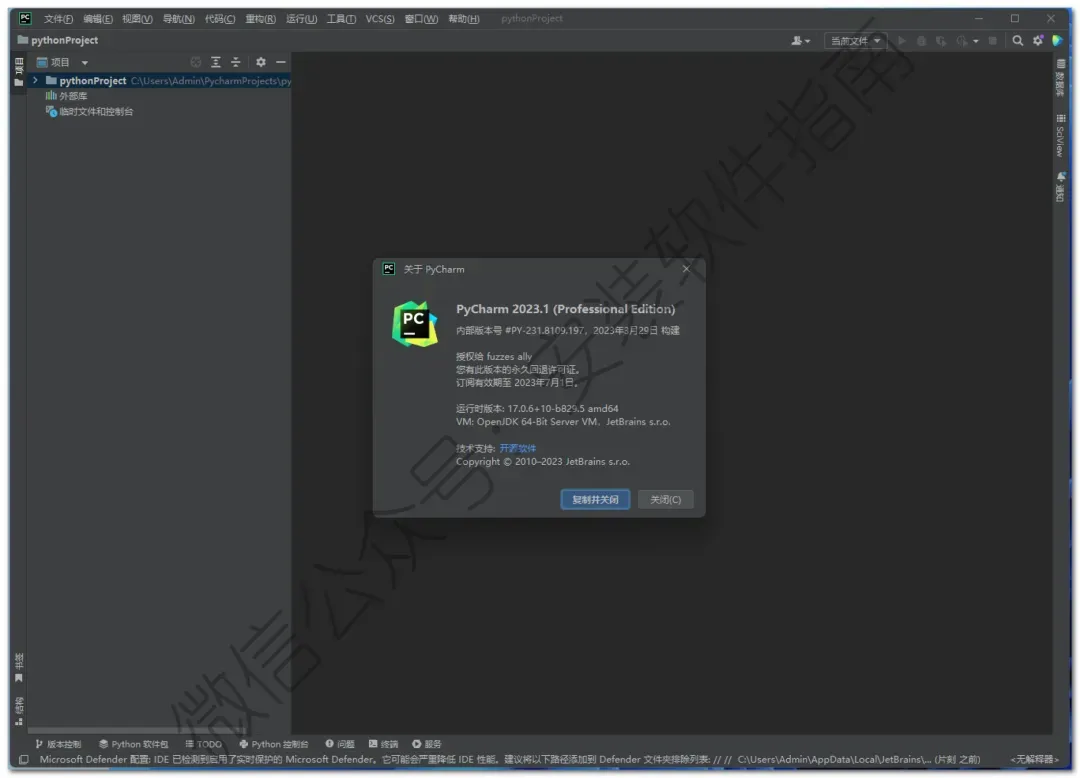Open the 结构 tool window side tab
Viewport: 1080px width, 778px height.
click(19, 711)
